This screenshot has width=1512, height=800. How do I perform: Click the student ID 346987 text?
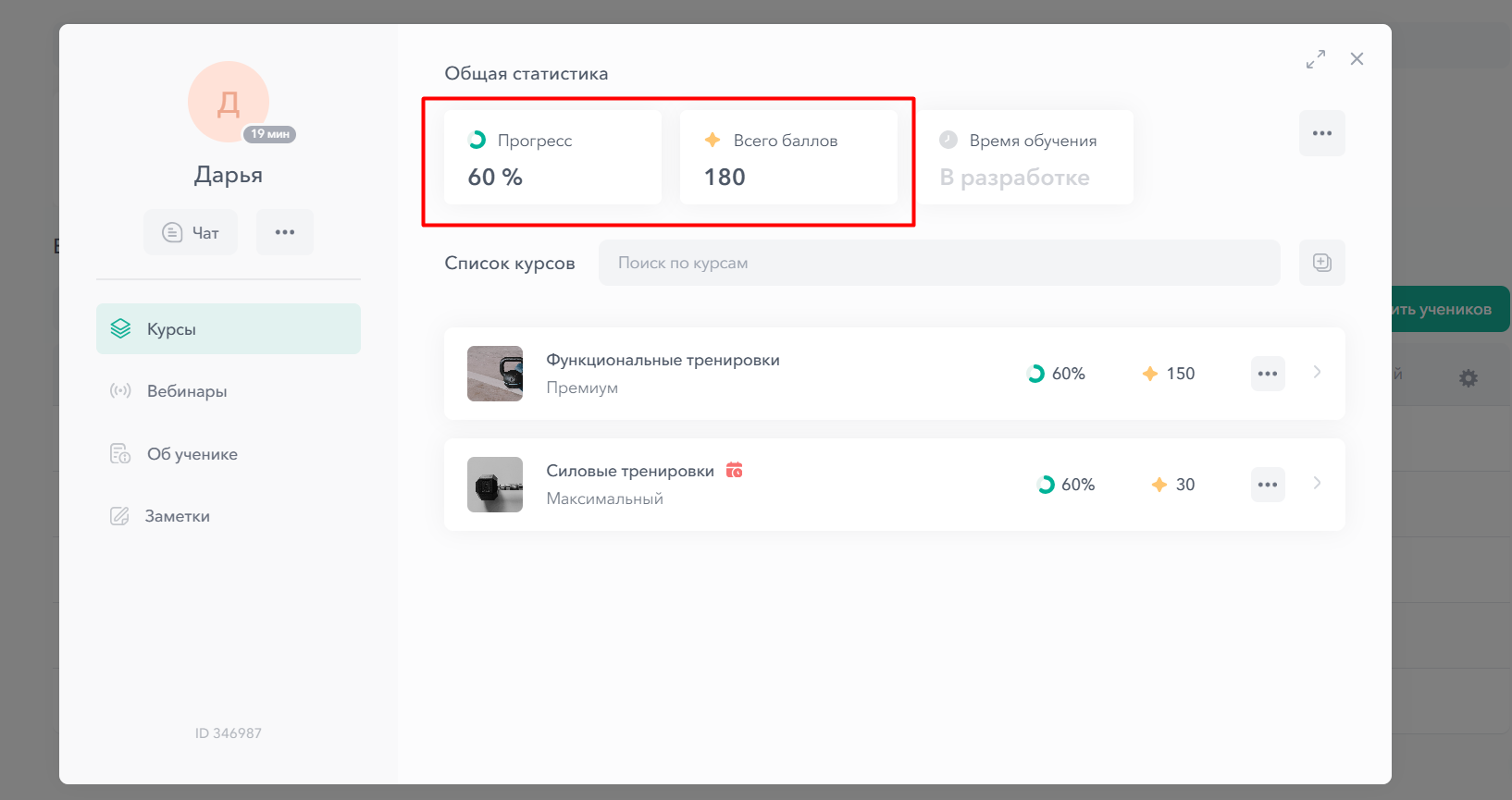229,733
